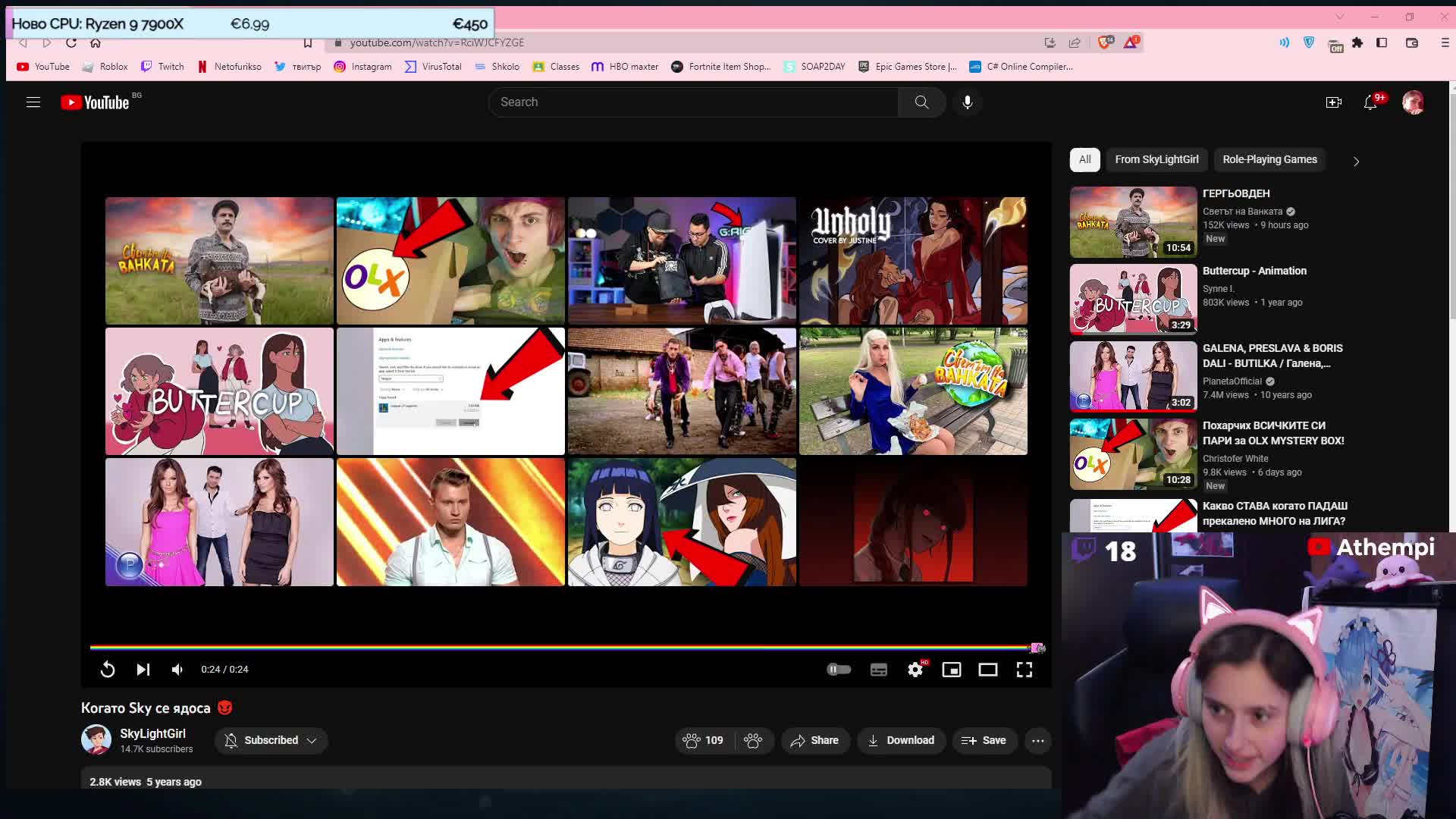Click the browser address bar URL
Viewport: 1456px width, 819px height.
click(x=437, y=42)
